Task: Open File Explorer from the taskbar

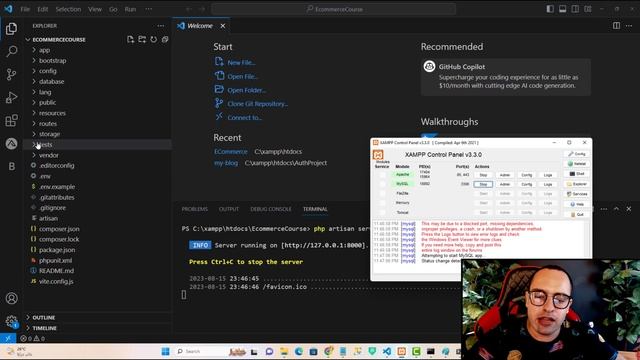Action: click(284, 351)
